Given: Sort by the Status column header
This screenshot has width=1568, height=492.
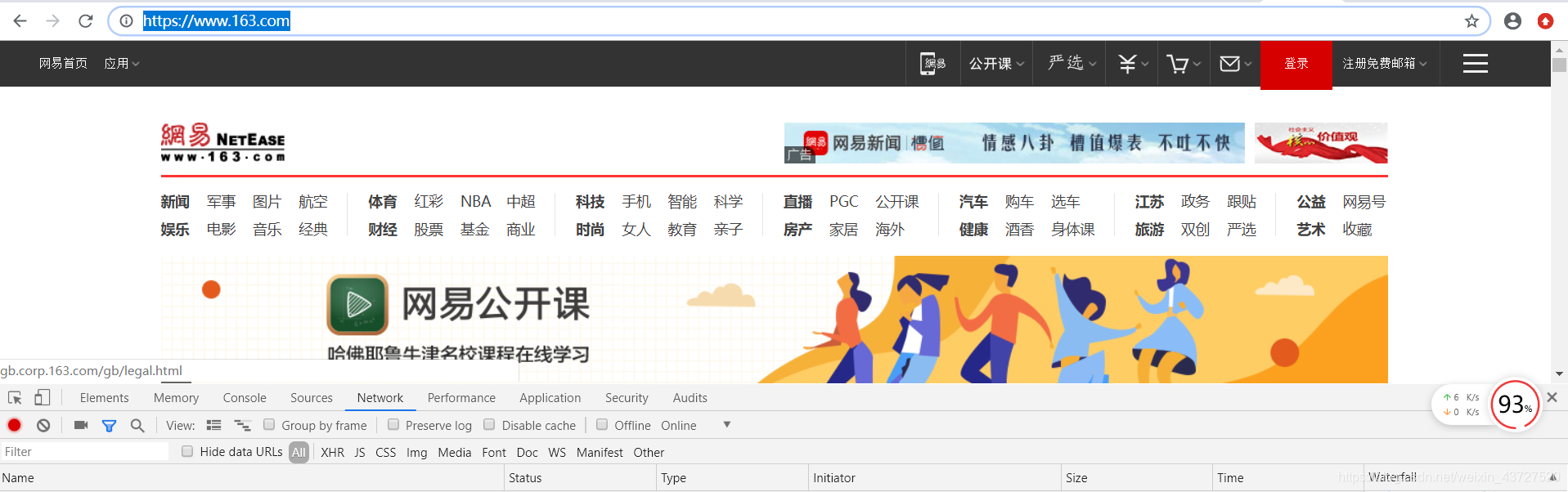Looking at the screenshot, I should click(x=580, y=478).
